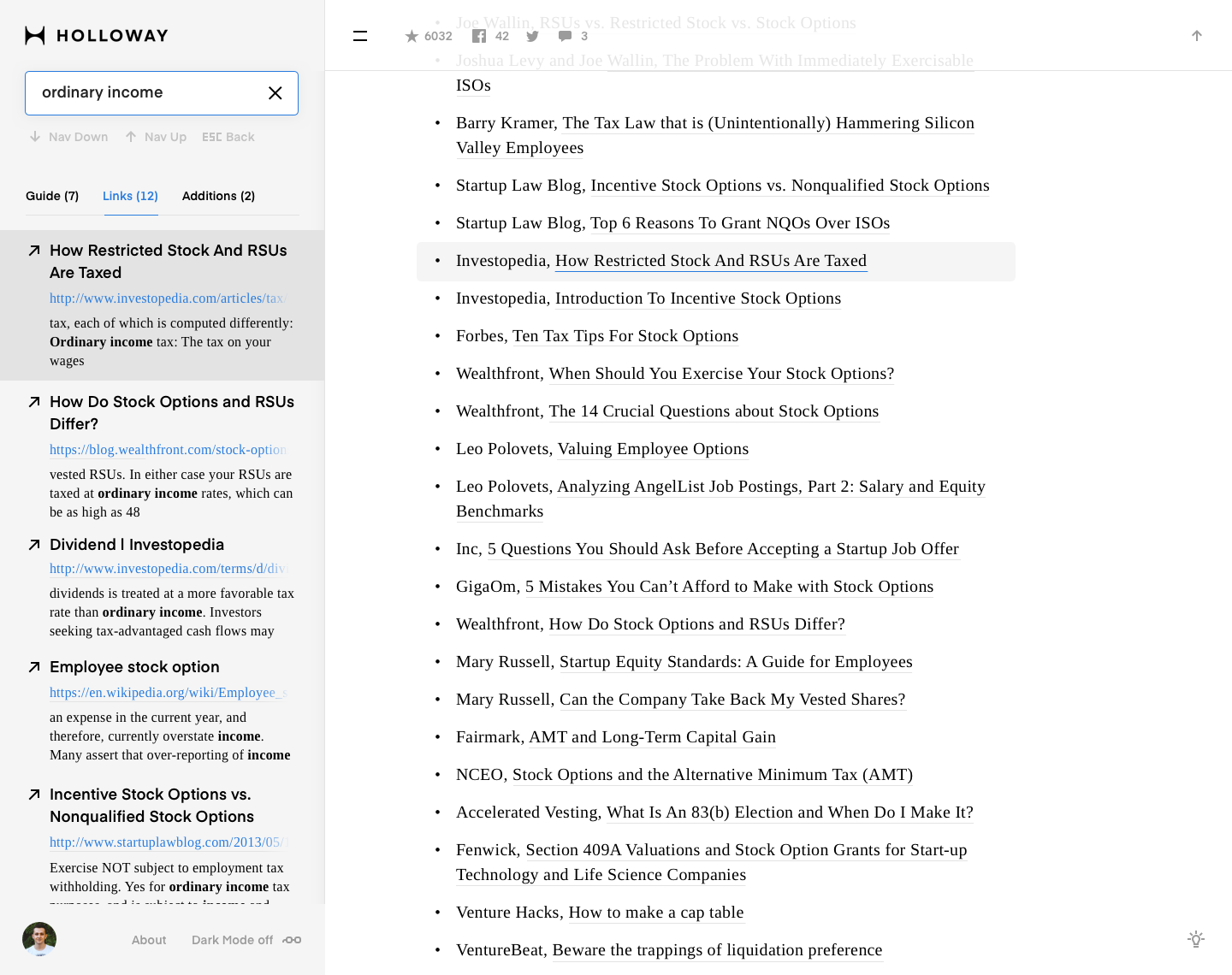
Task: Open 5 Mistakes You Can't Afford link
Action: [x=729, y=587]
